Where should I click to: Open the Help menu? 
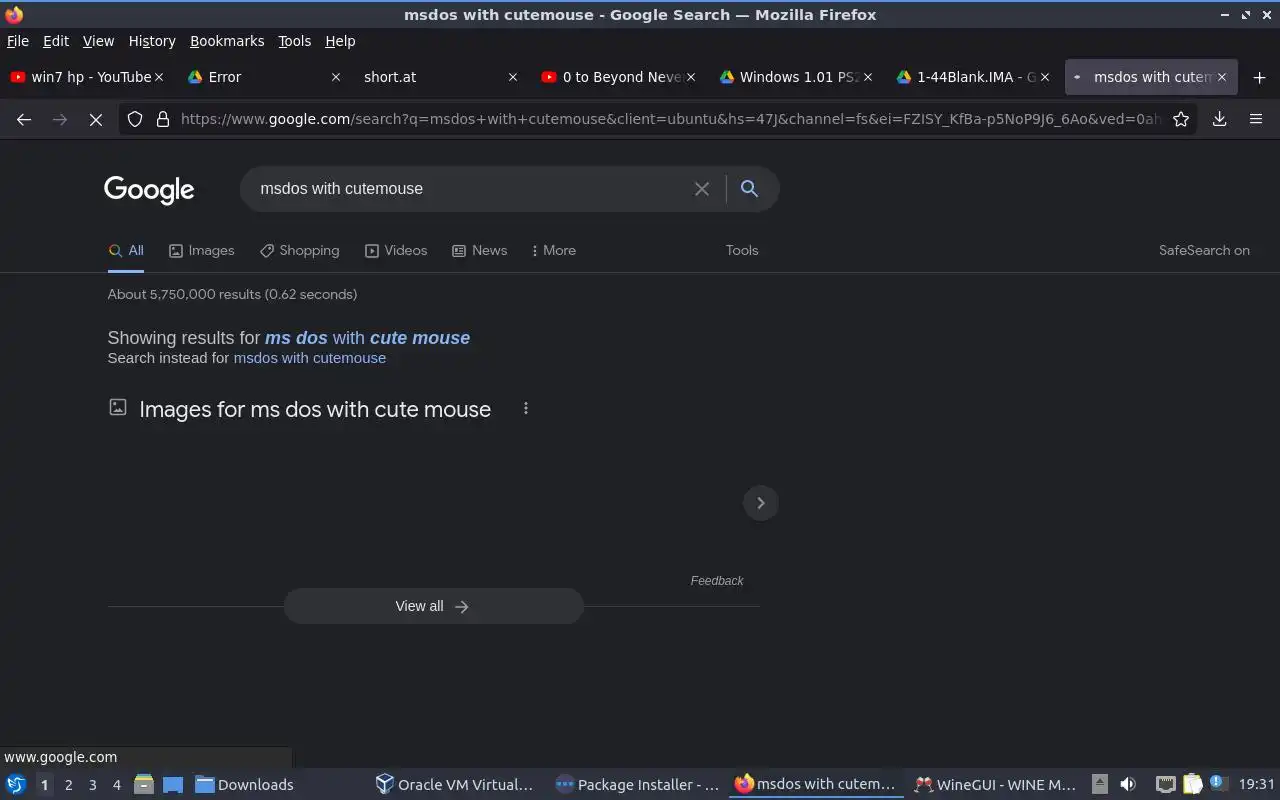coord(340,41)
